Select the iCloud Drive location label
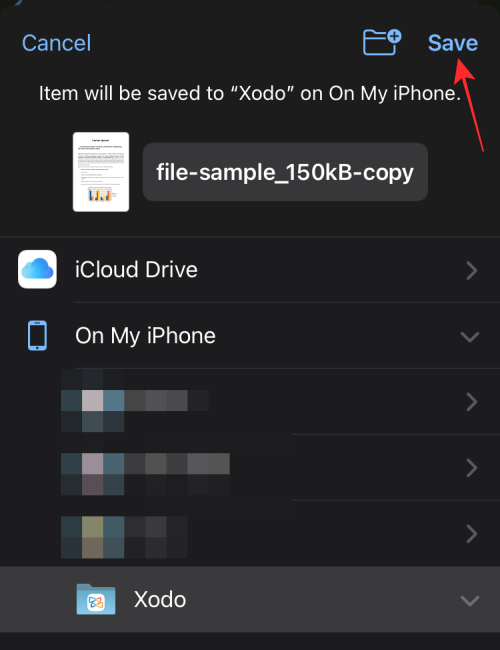Viewport: 500px width, 650px height. pos(136,269)
